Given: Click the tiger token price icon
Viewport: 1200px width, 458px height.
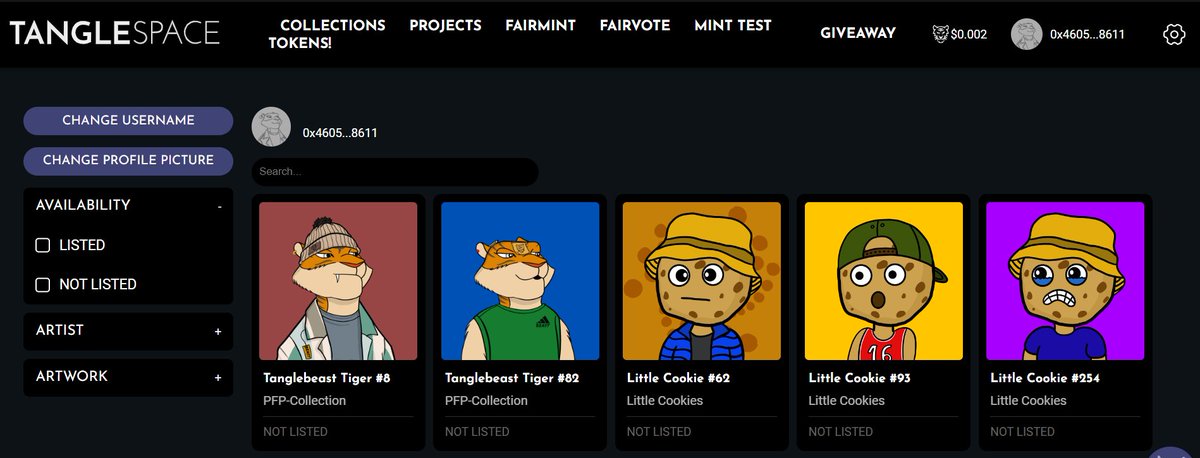Looking at the screenshot, I should point(940,34).
